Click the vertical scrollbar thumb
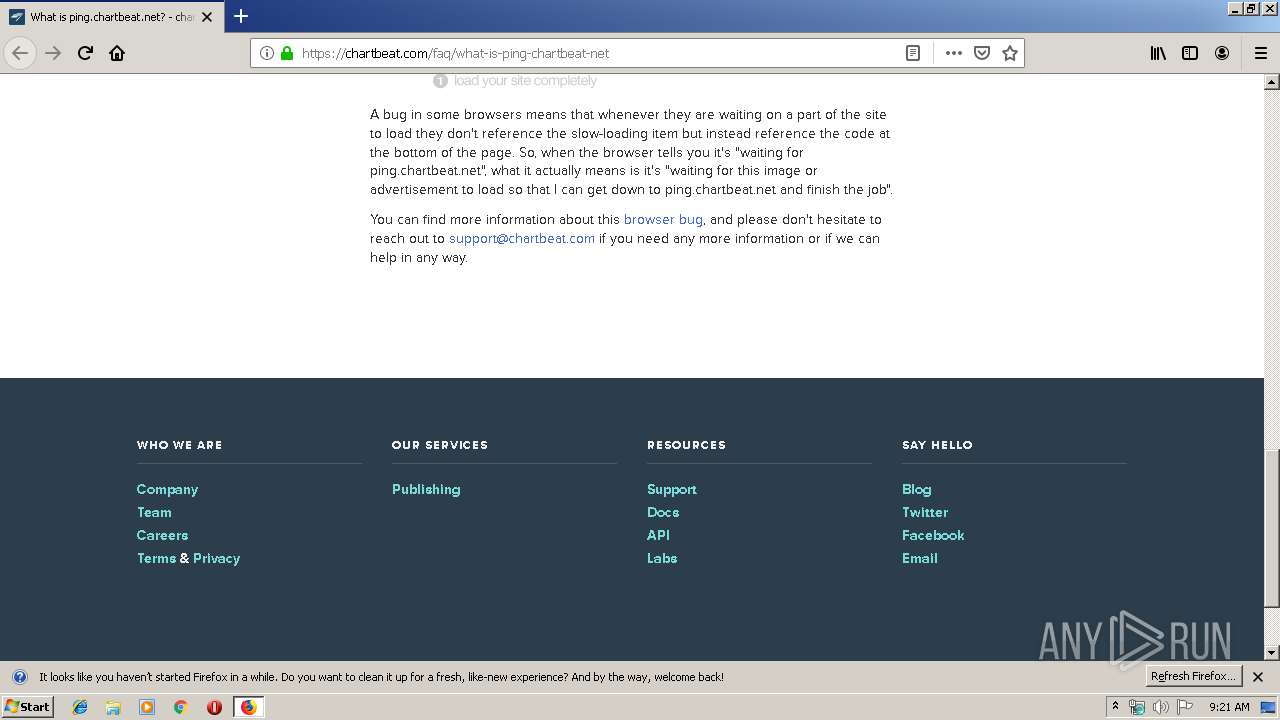The height and width of the screenshot is (720, 1280). coord(1272,528)
